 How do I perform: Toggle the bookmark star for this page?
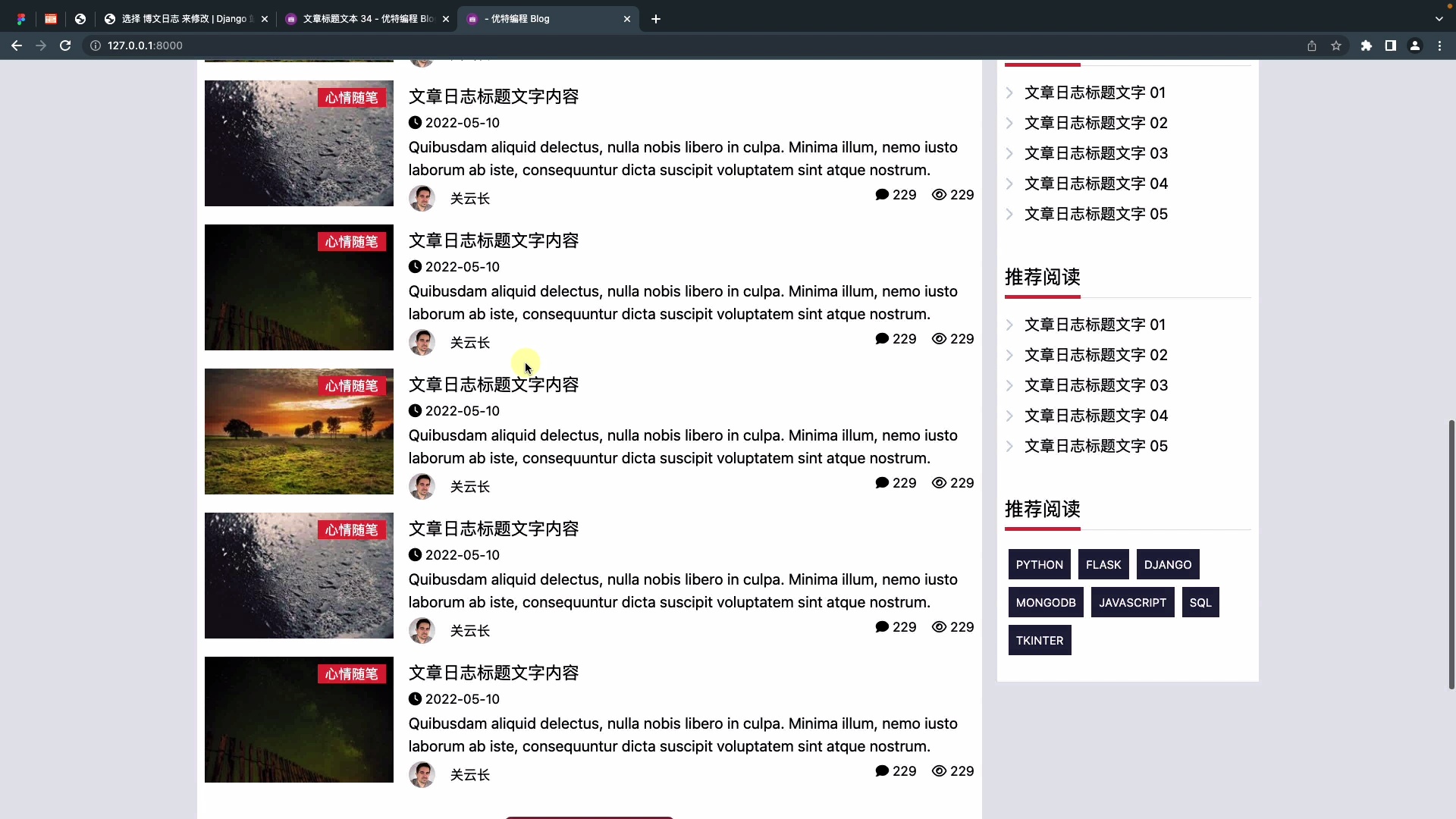point(1336,45)
